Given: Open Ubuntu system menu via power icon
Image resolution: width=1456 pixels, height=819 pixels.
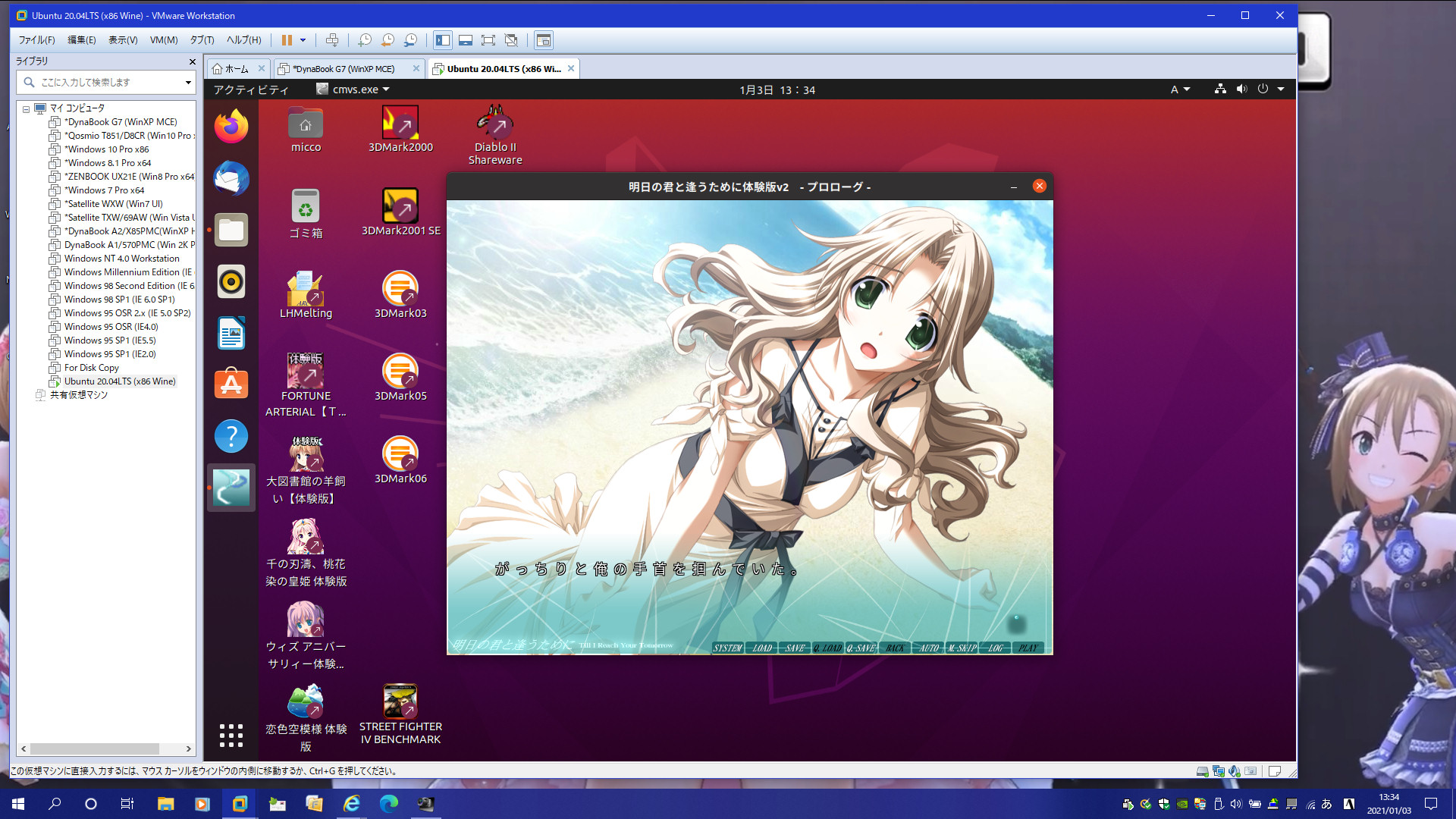Looking at the screenshot, I should [x=1263, y=89].
